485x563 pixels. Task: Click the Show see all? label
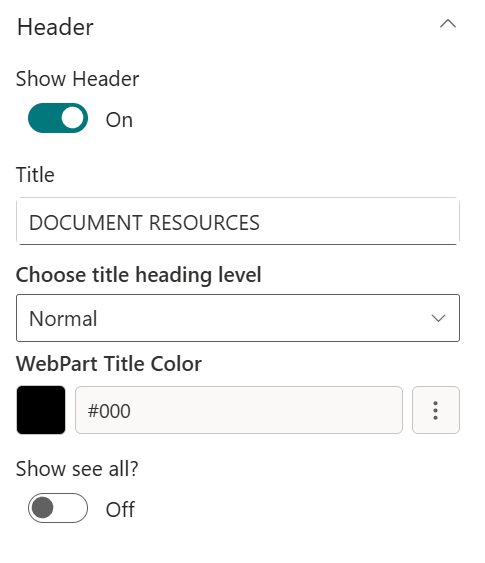77,469
